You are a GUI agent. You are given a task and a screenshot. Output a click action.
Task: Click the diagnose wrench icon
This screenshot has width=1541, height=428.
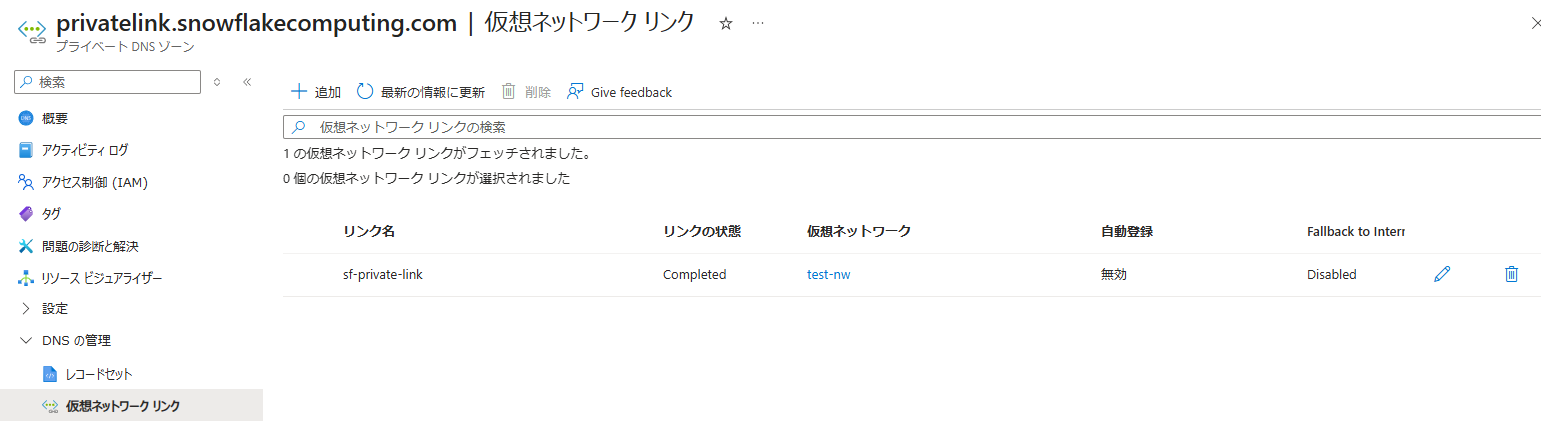tap(26, 246)
